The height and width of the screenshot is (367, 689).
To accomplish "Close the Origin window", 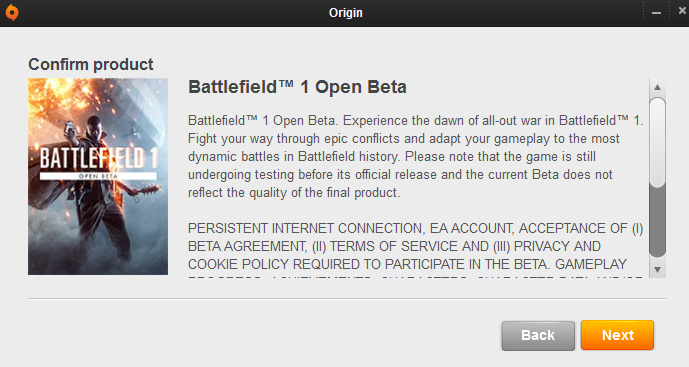I will [x=682, y=11].
